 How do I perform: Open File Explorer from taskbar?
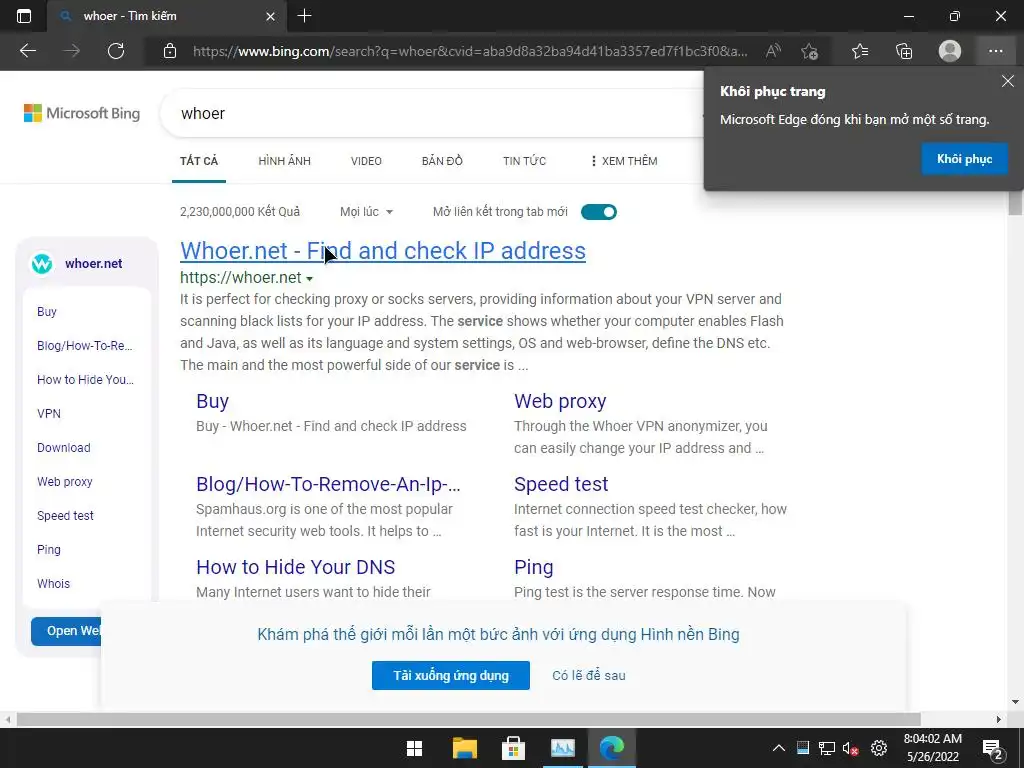click(464, 748)
